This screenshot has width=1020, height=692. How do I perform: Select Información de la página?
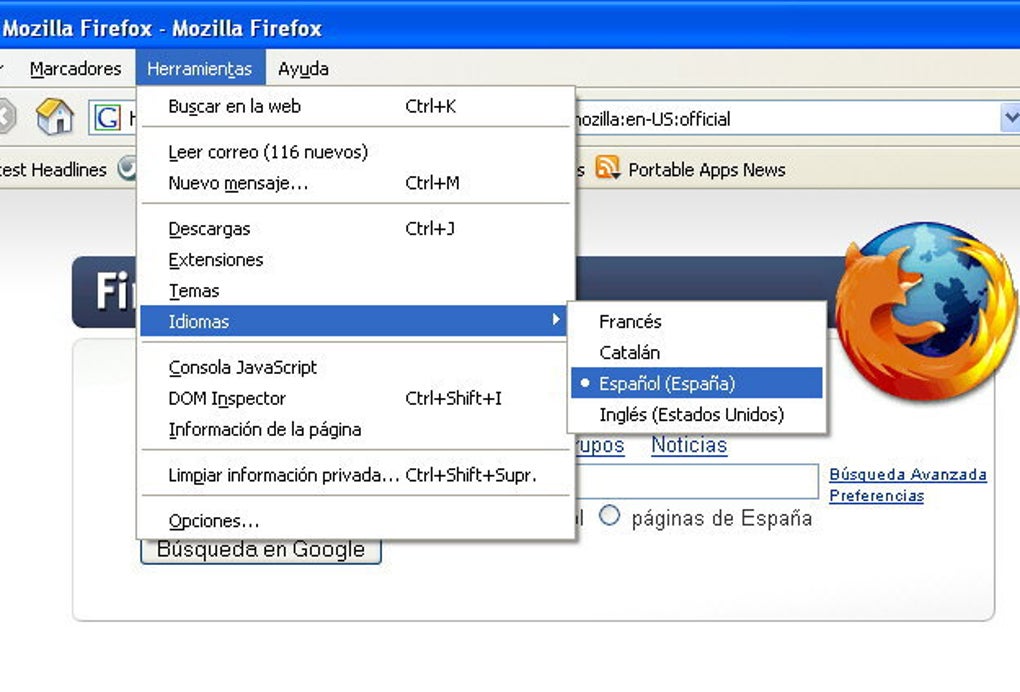(356, 429)
